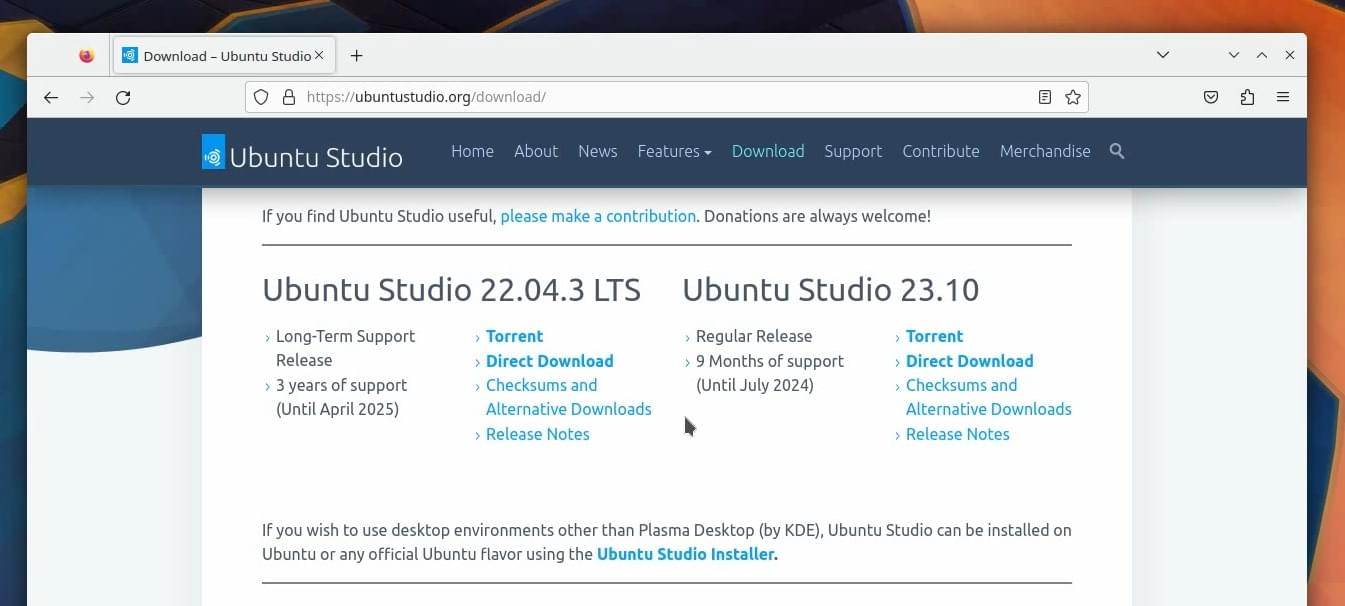The height and width of the screenshot is (606, 1345).
Task: Click the Ubuntu Studio logo
Action: 302,153
